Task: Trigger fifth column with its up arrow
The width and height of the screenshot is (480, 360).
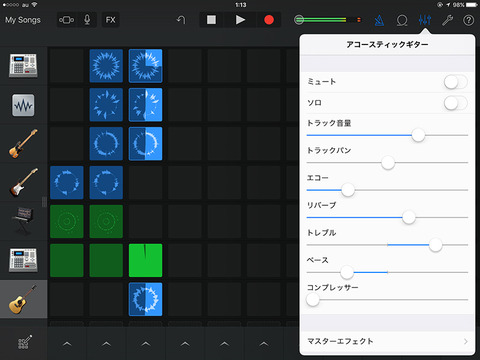Action: (224, 344)
